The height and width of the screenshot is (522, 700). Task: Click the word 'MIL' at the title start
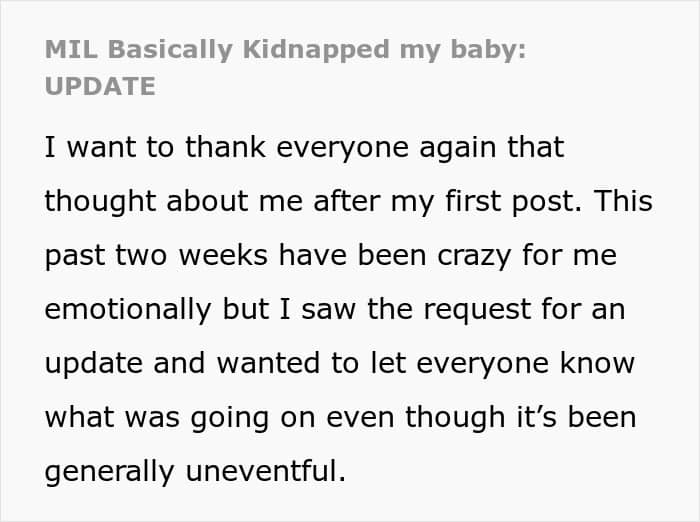71,49
